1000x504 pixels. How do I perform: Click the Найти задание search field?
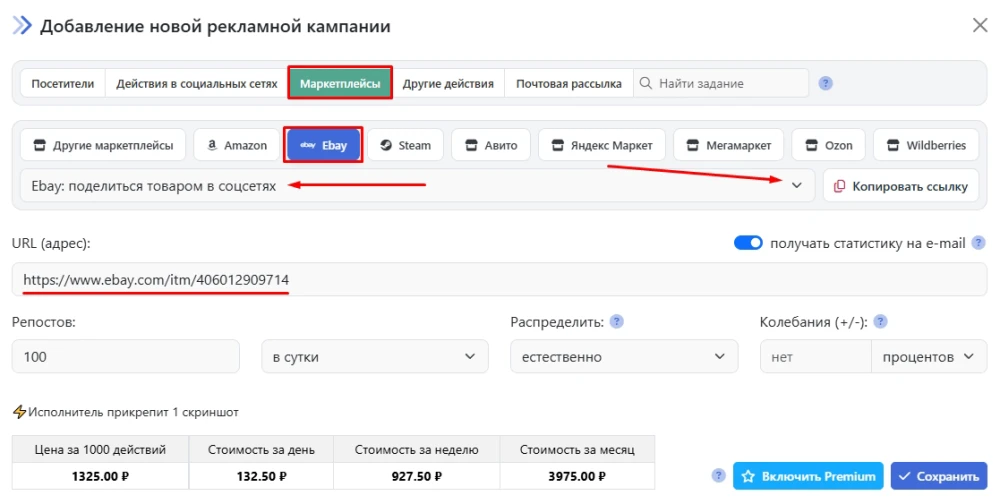pos(721,84)
